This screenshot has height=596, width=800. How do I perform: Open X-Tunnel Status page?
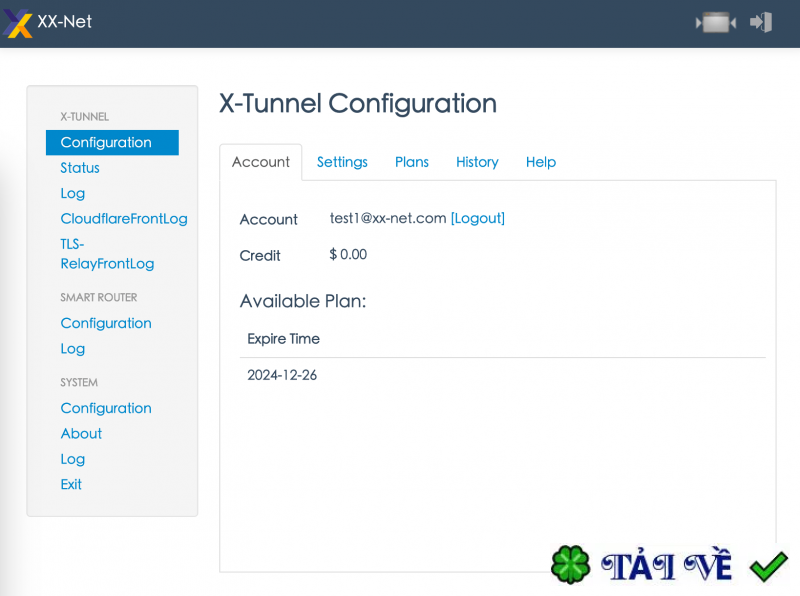point(80,168)
